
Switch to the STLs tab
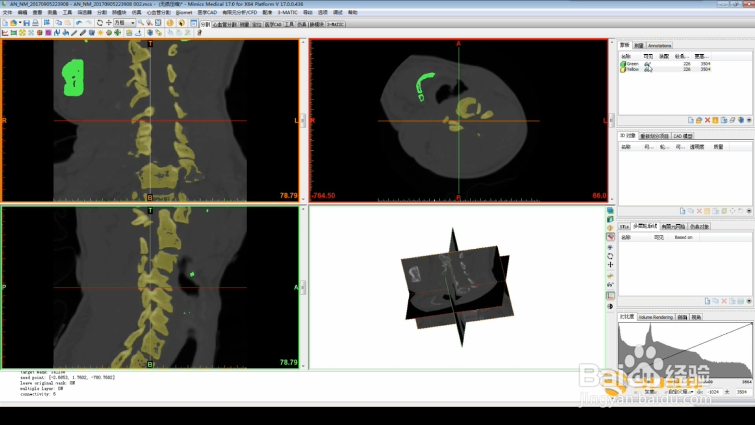[624, 226]
